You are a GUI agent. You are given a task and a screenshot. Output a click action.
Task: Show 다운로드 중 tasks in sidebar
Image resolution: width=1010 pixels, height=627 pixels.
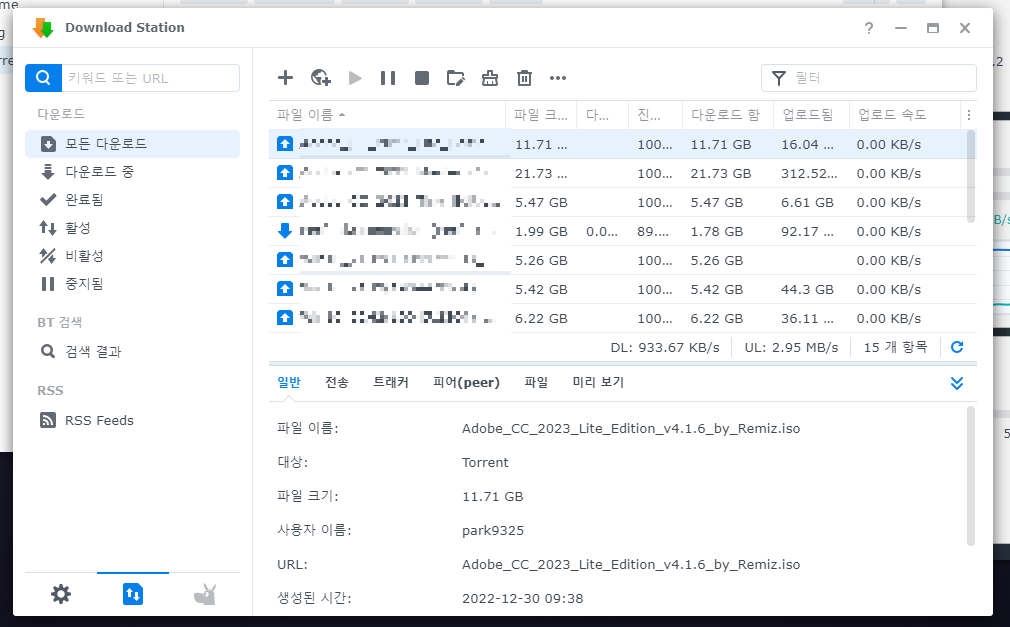[x=99, y=172]
